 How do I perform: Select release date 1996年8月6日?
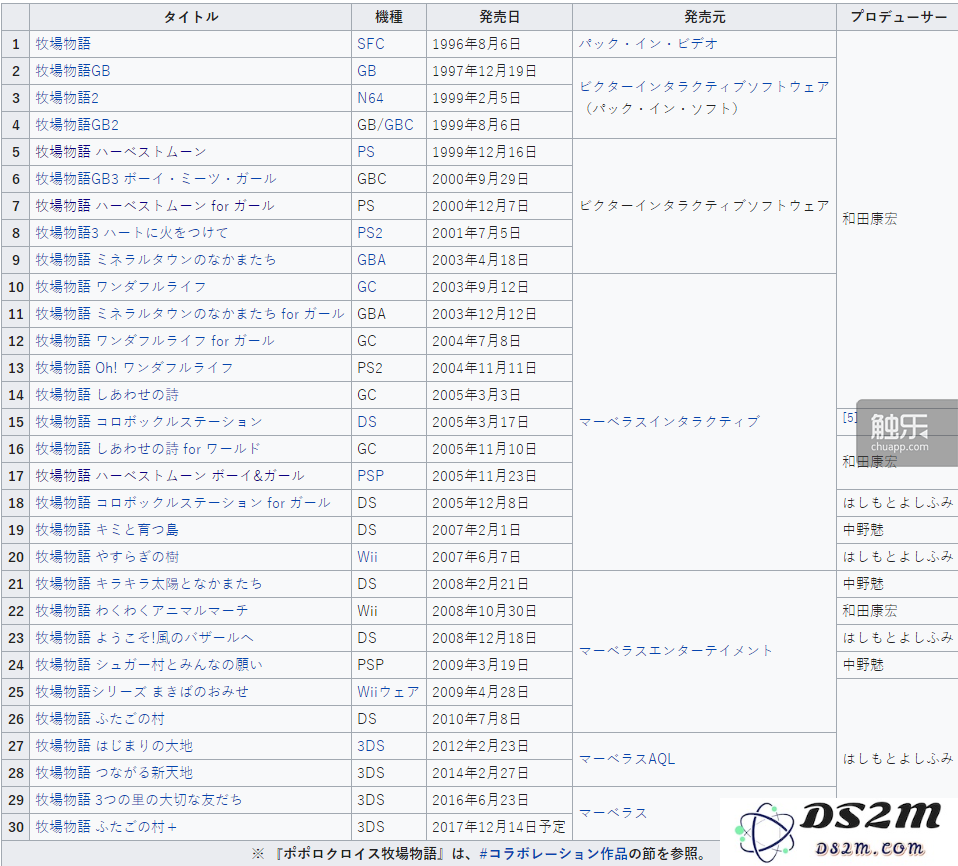[x=477, y=44]
